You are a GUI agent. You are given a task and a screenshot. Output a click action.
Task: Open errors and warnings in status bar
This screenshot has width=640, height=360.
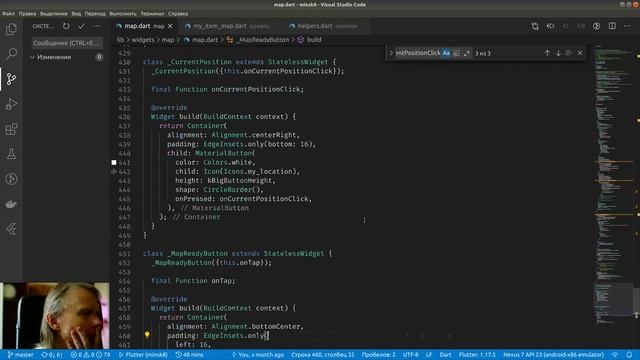[90, 355]
